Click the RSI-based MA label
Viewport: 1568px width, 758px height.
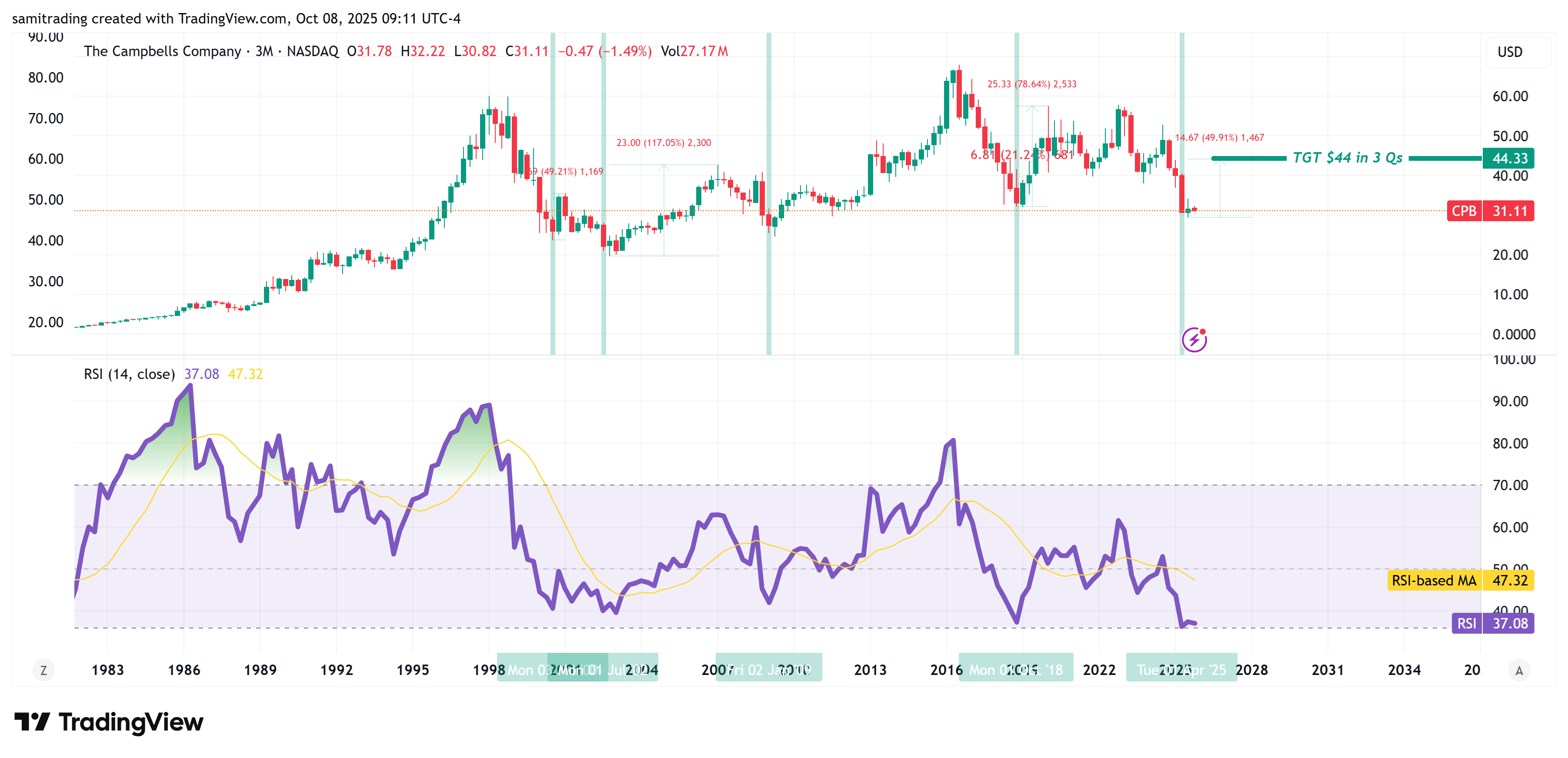coord(1434,580)
